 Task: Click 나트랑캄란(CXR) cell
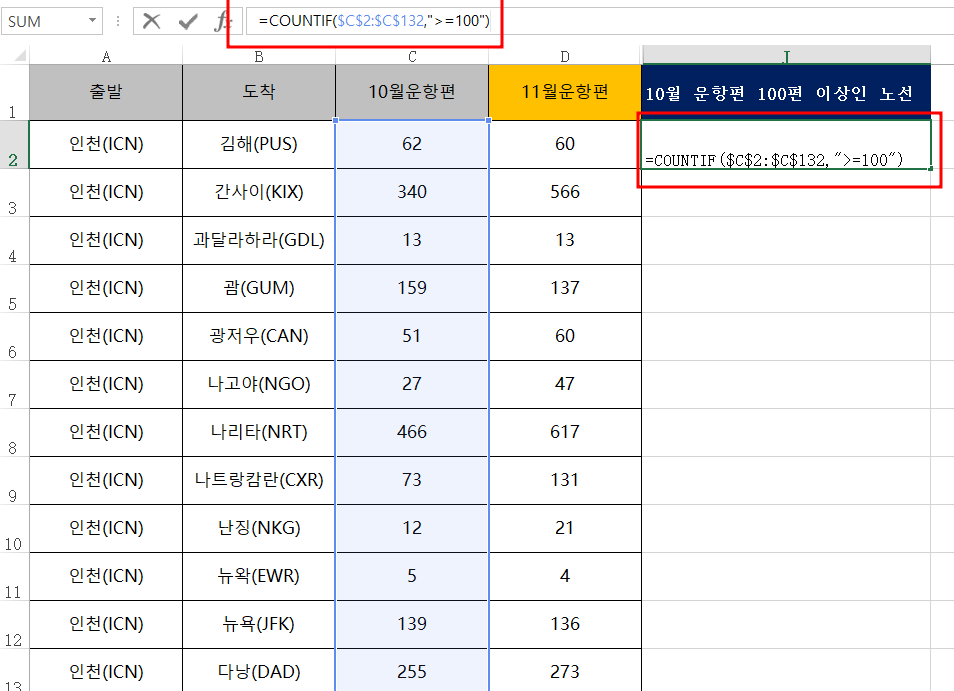click(x=259, y=481)
